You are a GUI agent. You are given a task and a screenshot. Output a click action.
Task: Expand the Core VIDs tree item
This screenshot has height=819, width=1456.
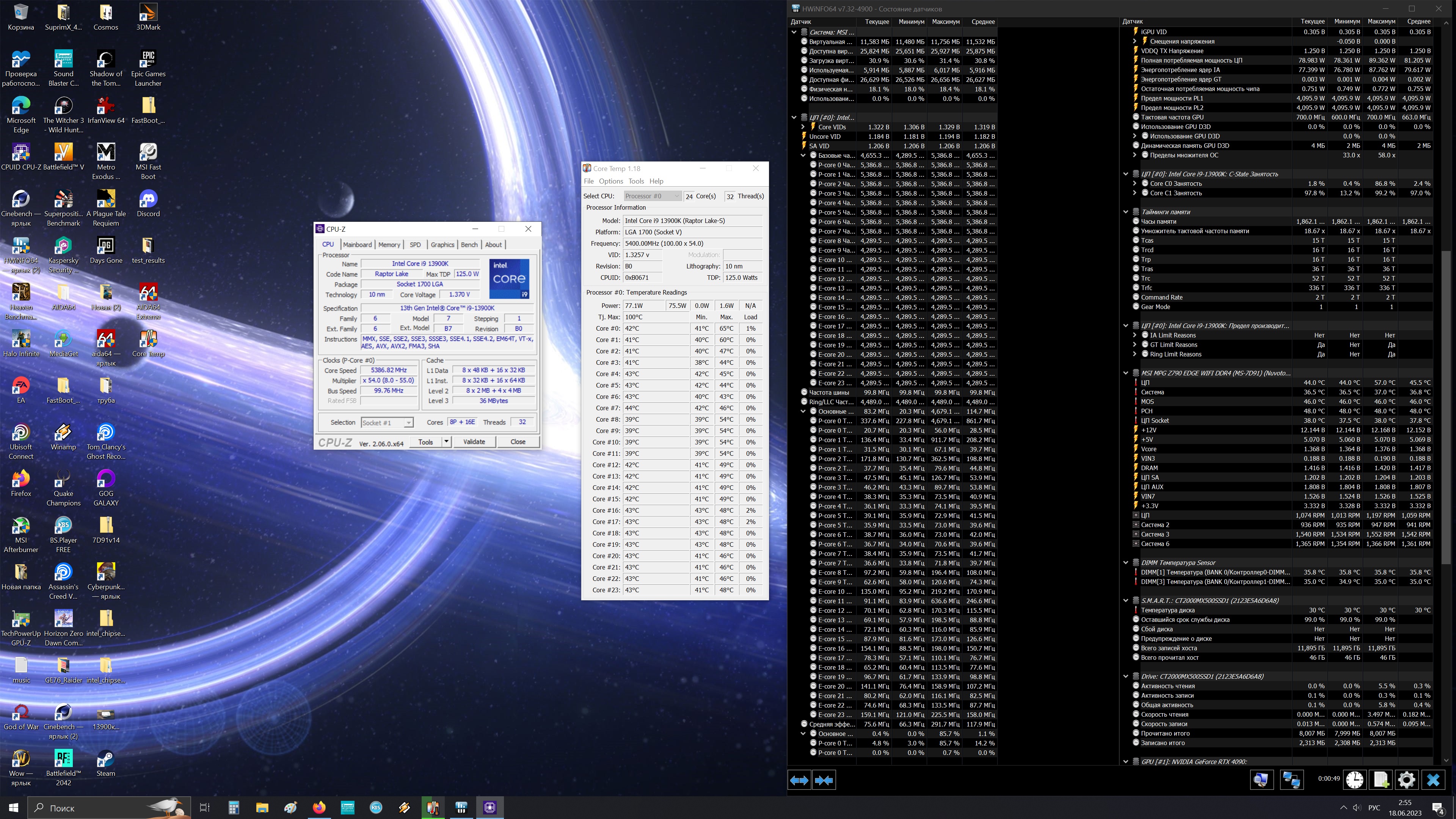[x=803, y=127]
